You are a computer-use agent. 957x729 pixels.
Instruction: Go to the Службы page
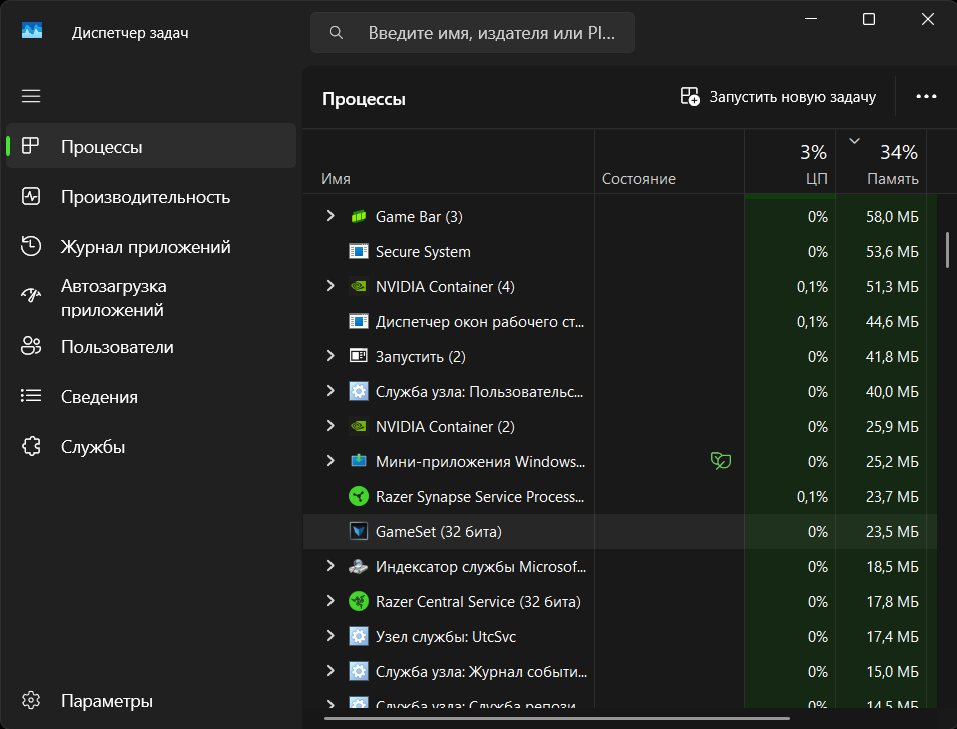(x=93, y=447)
